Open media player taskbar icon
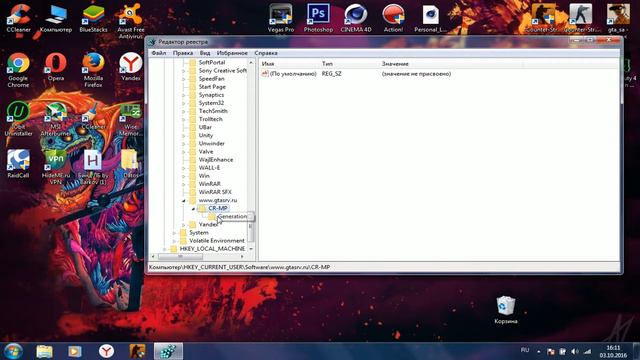Viewport: 640px width, 360px height. coord(75,351)
